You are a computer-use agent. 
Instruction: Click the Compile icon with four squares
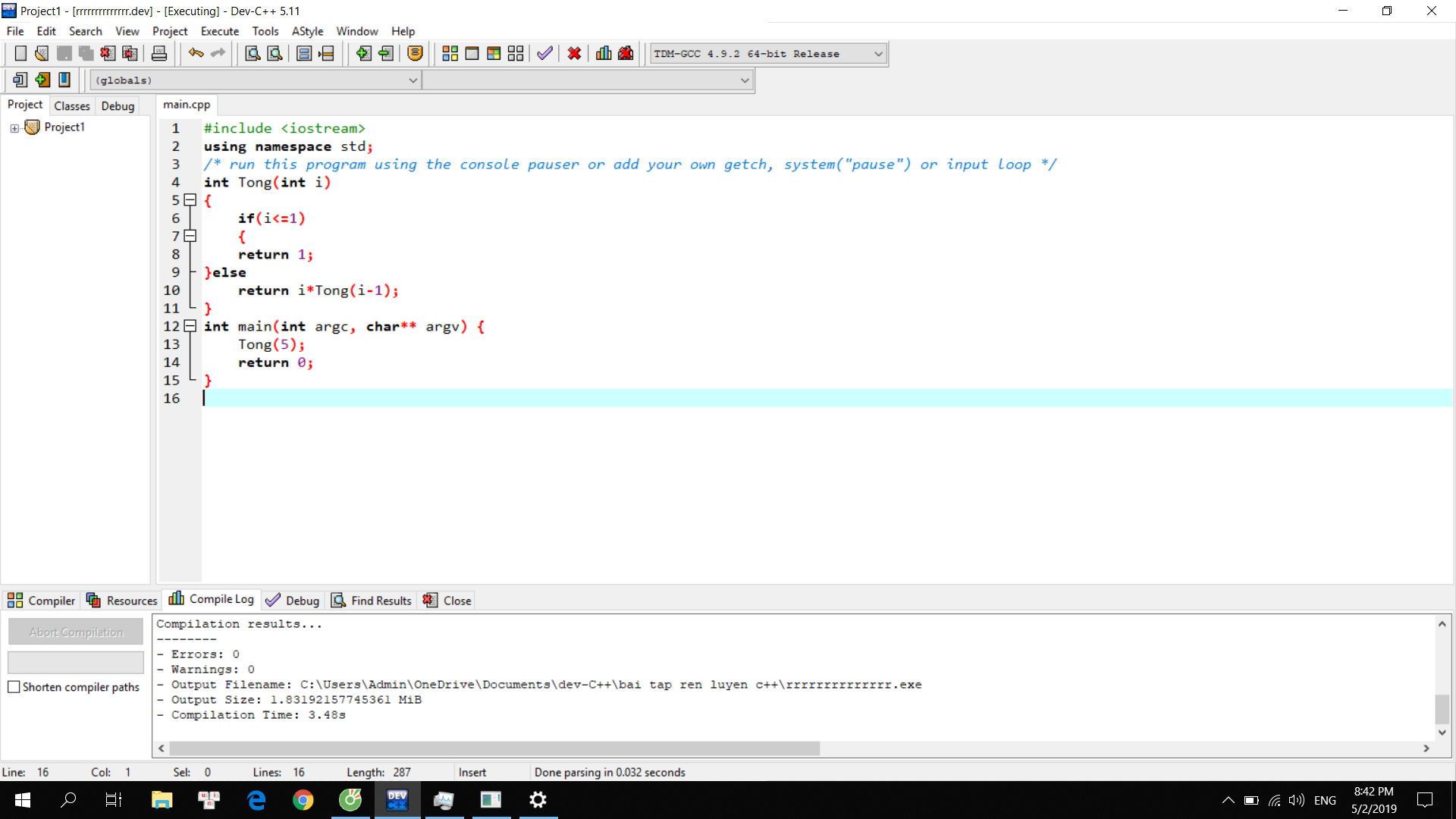click(450, 53)
